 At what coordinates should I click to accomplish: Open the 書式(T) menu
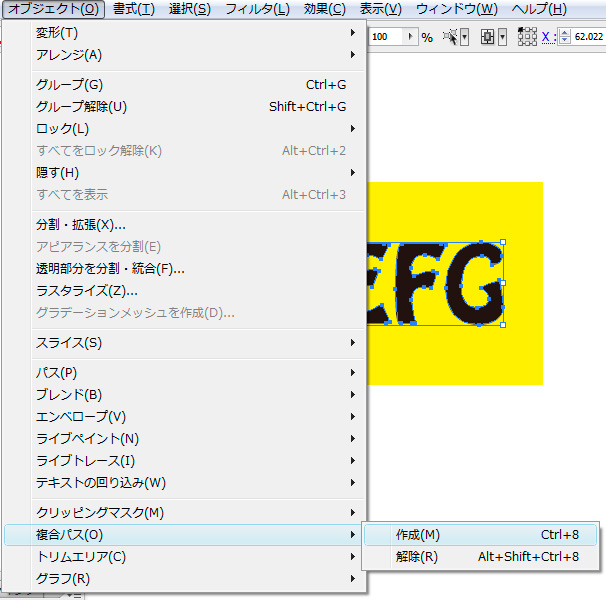click(x=133, y=9)
